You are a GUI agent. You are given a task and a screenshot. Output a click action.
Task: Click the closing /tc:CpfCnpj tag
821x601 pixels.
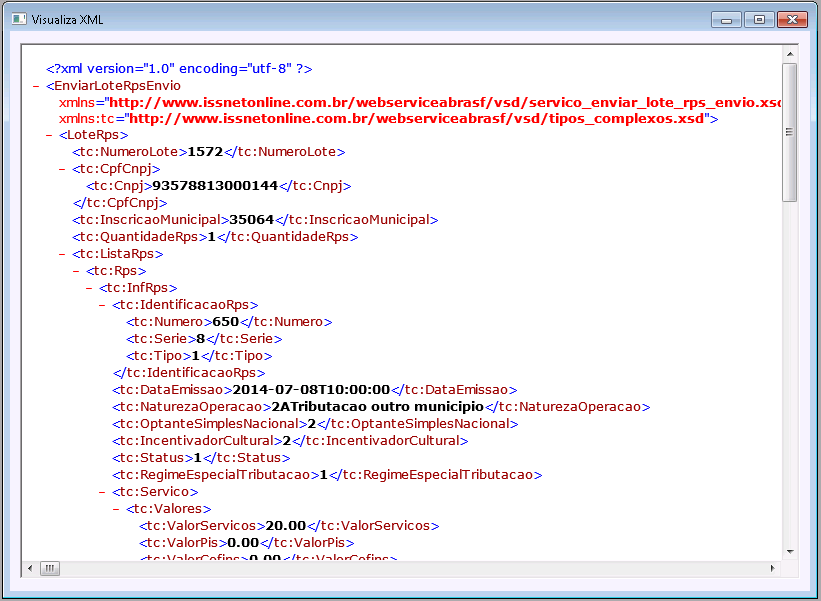[120, 203]
